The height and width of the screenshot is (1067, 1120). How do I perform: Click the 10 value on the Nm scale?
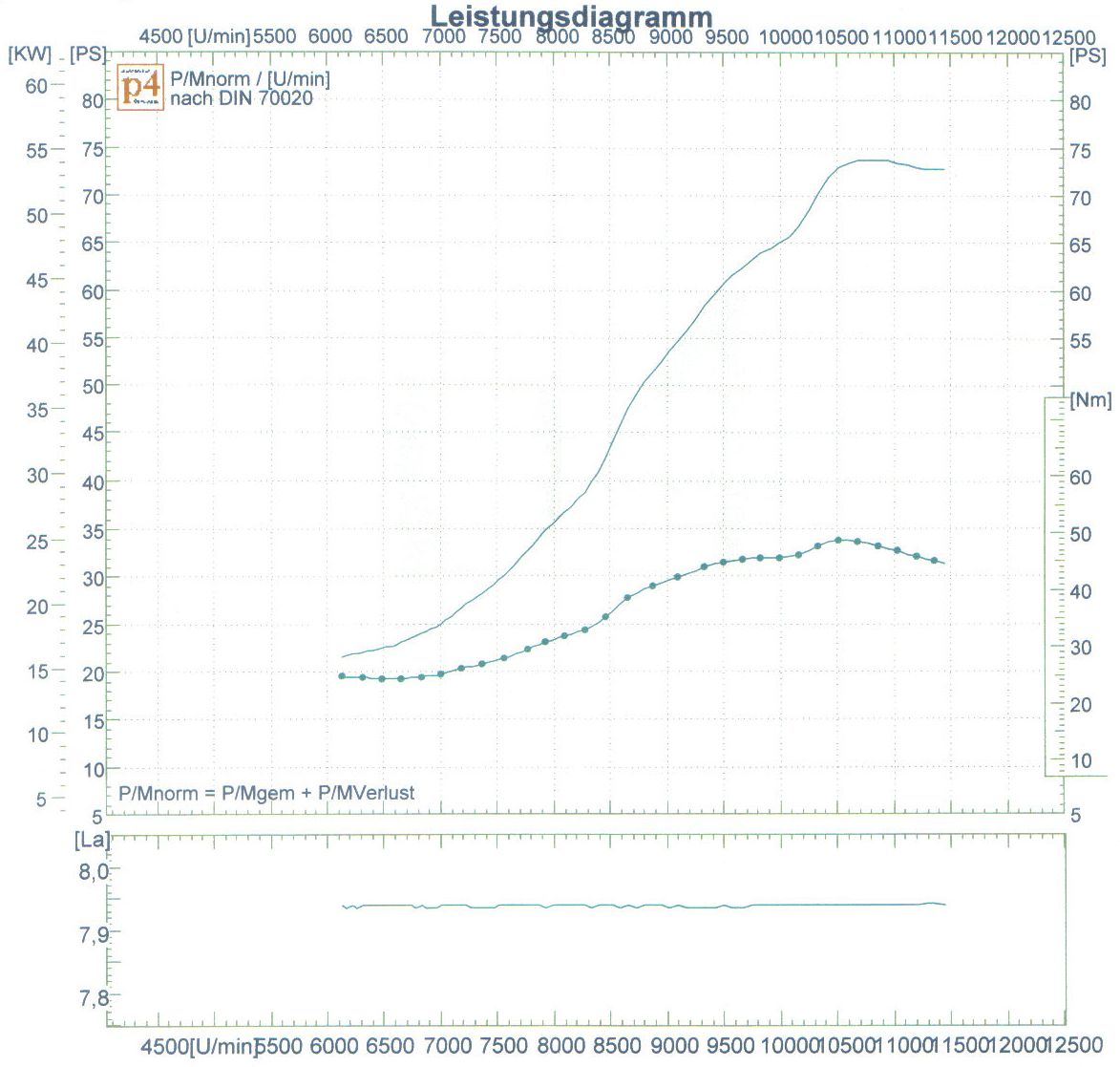1083,761
